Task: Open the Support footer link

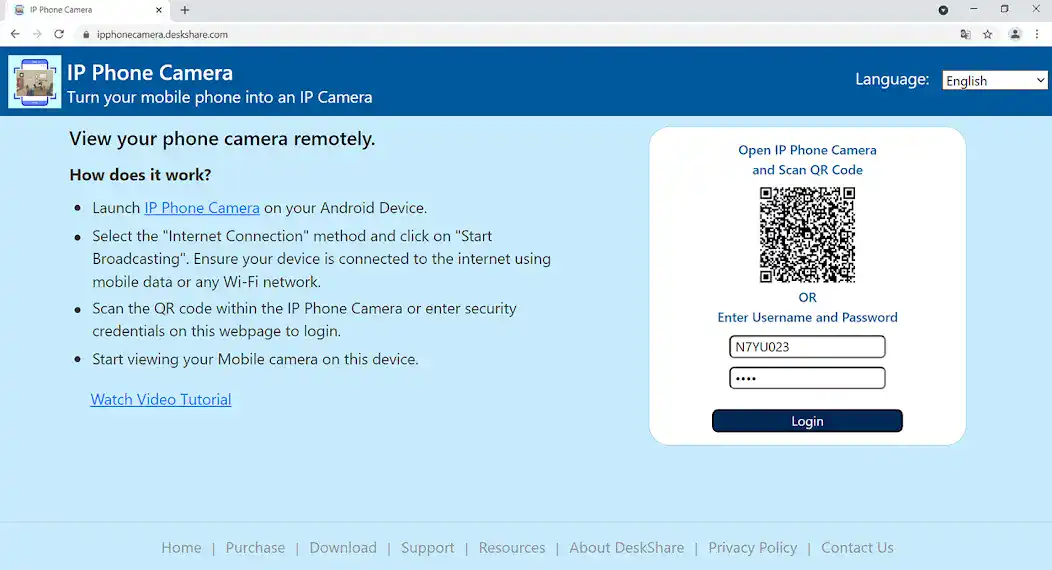Action: pos(427,548)
